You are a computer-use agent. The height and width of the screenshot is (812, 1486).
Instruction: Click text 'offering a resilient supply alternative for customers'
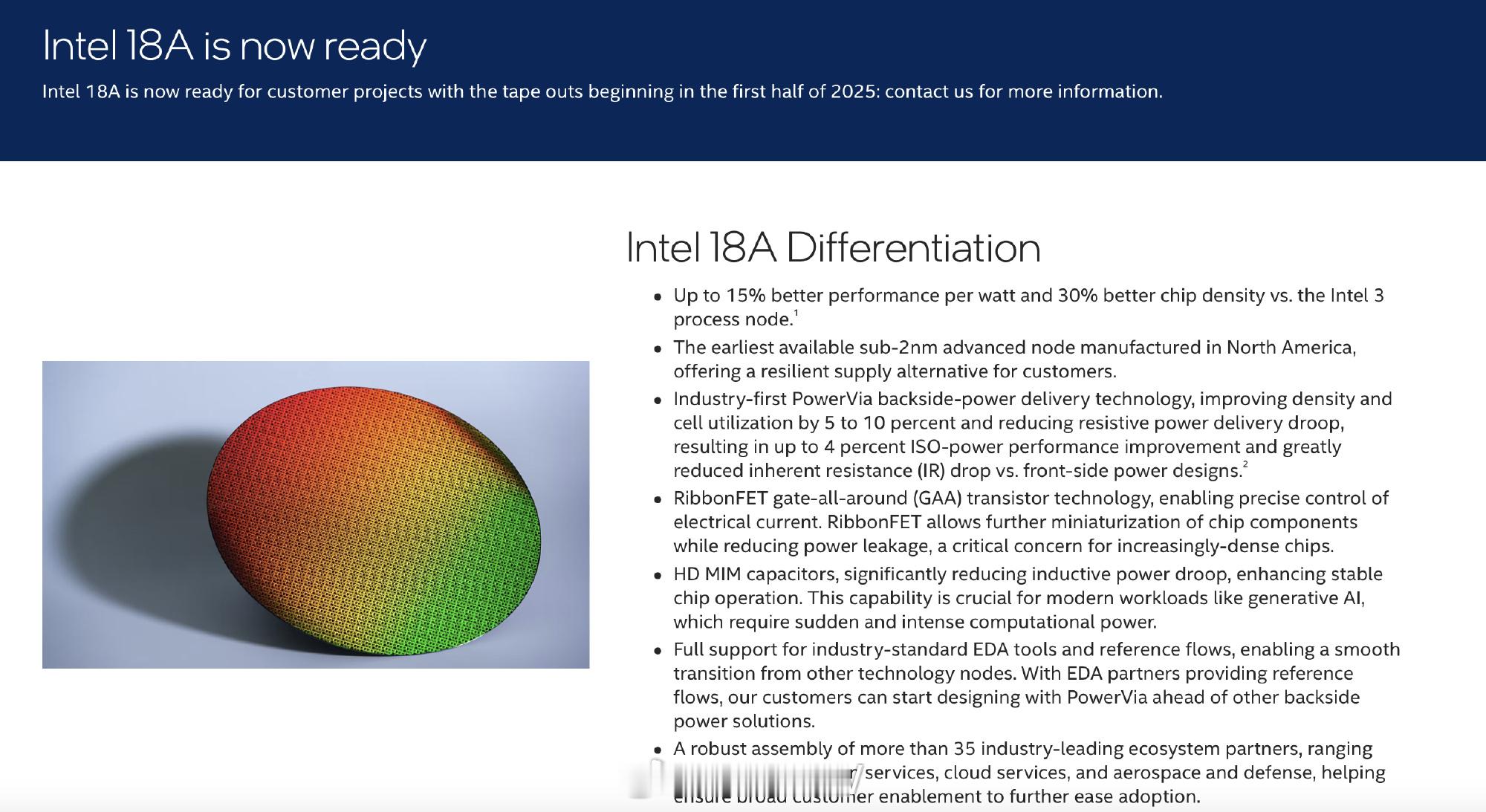point(895,371)
